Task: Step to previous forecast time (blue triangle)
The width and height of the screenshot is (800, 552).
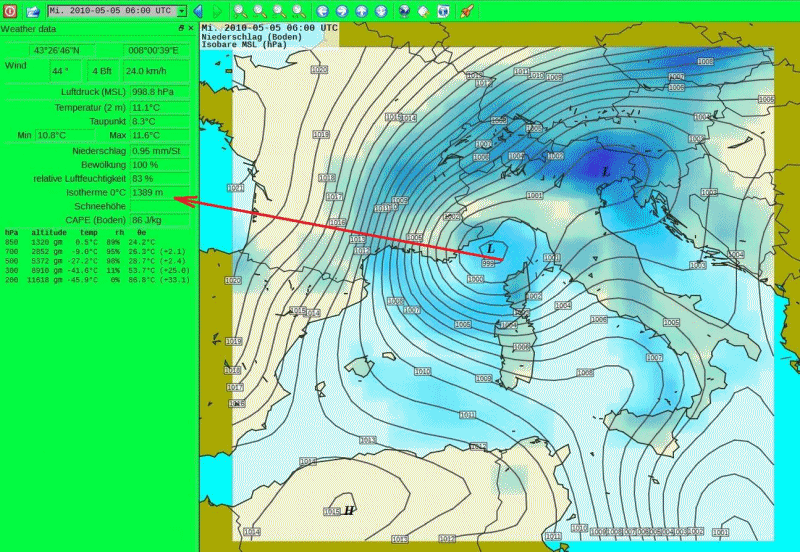Action: tap(198, 11)
